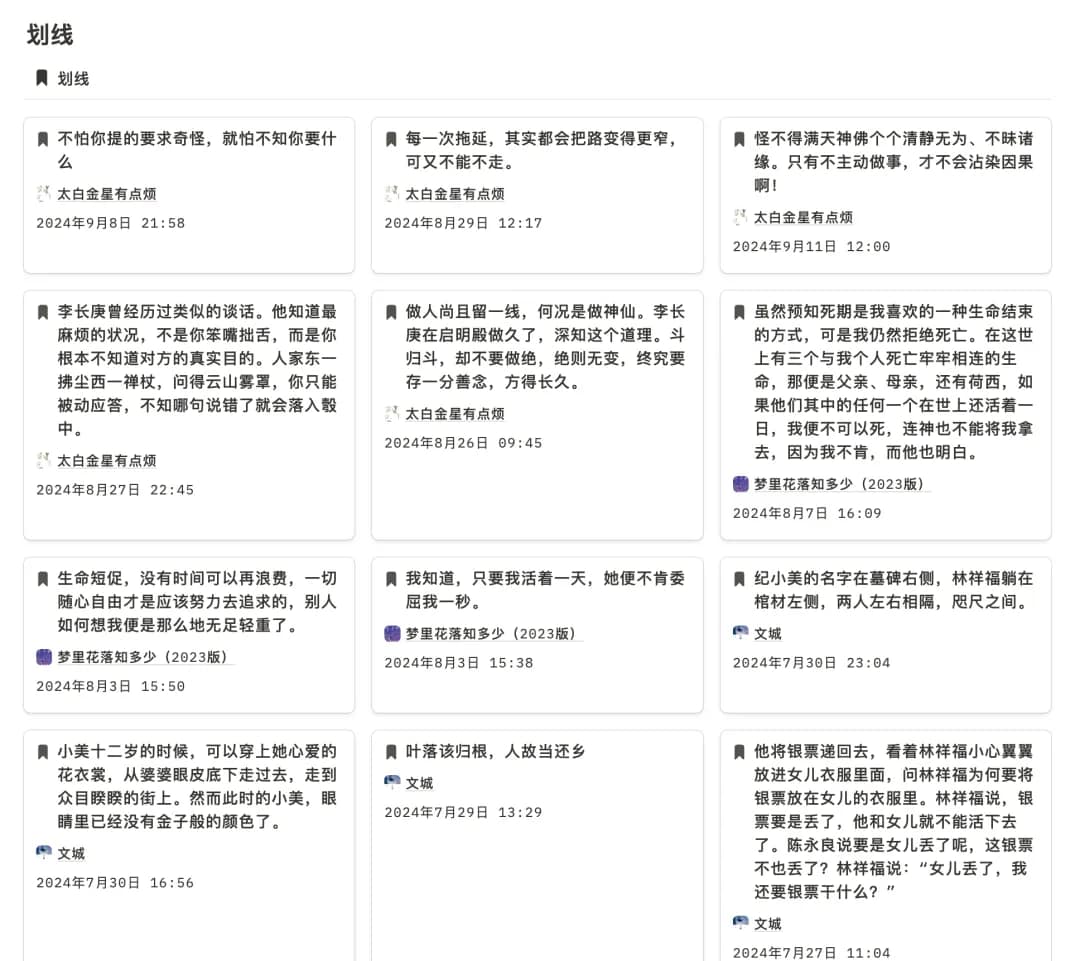Open 太白金星有点烦 link under "每一次拖延" quote
Screen dimensions: 1080x961
pyautogui.click(x=454, y=194)
